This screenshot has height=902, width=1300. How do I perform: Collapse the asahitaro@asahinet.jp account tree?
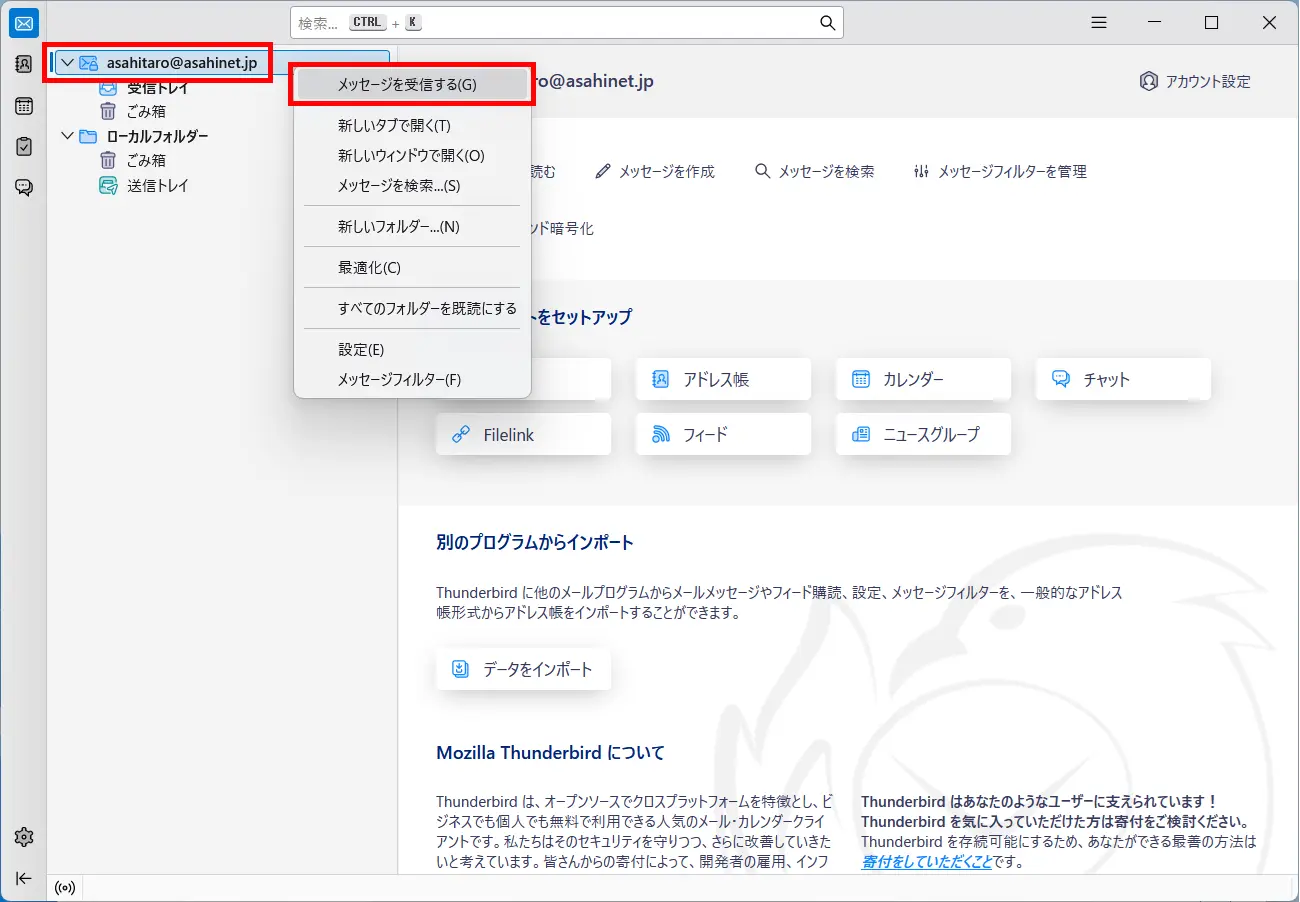pos(66,61)
